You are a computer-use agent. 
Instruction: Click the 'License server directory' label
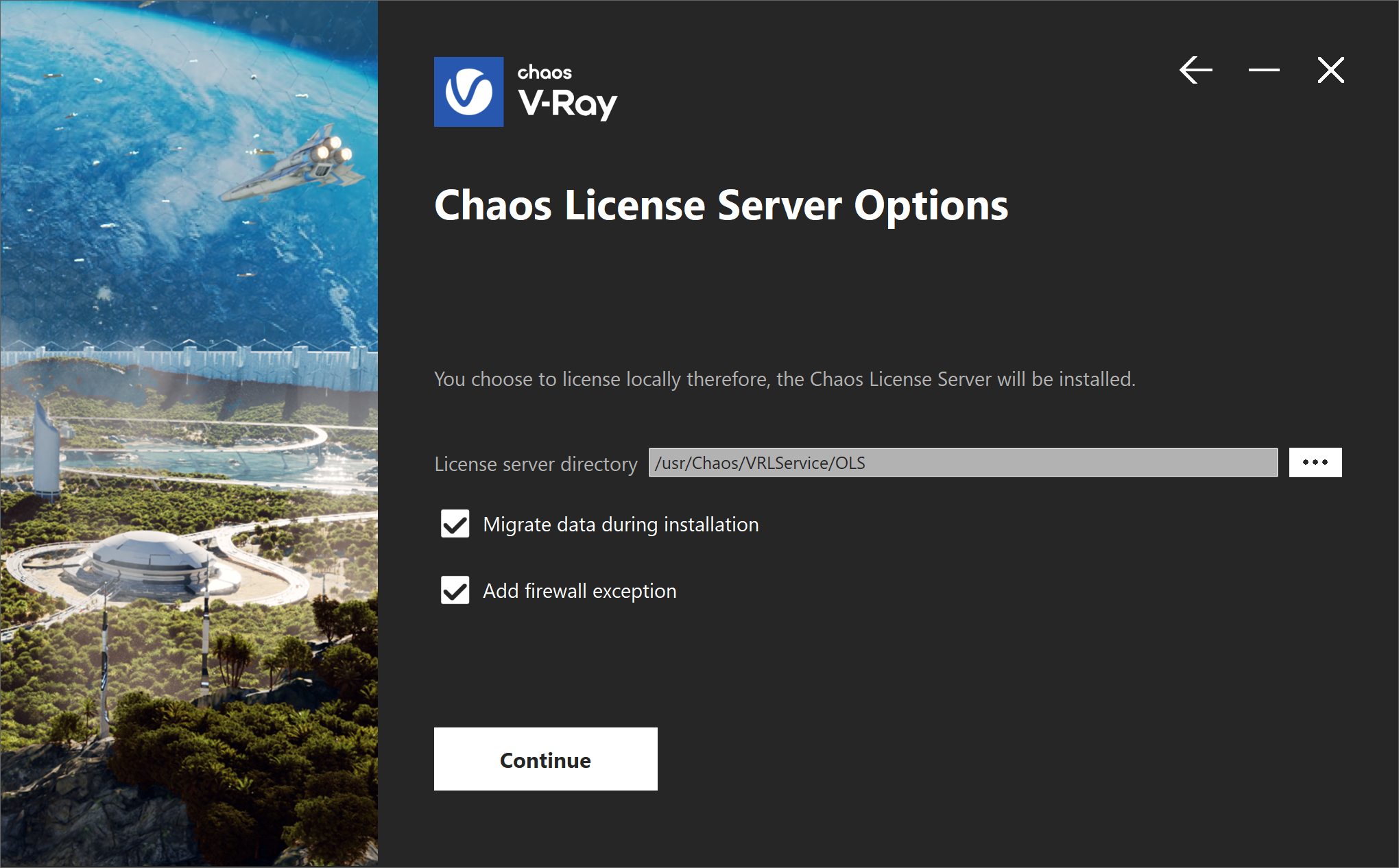point(536,464)
